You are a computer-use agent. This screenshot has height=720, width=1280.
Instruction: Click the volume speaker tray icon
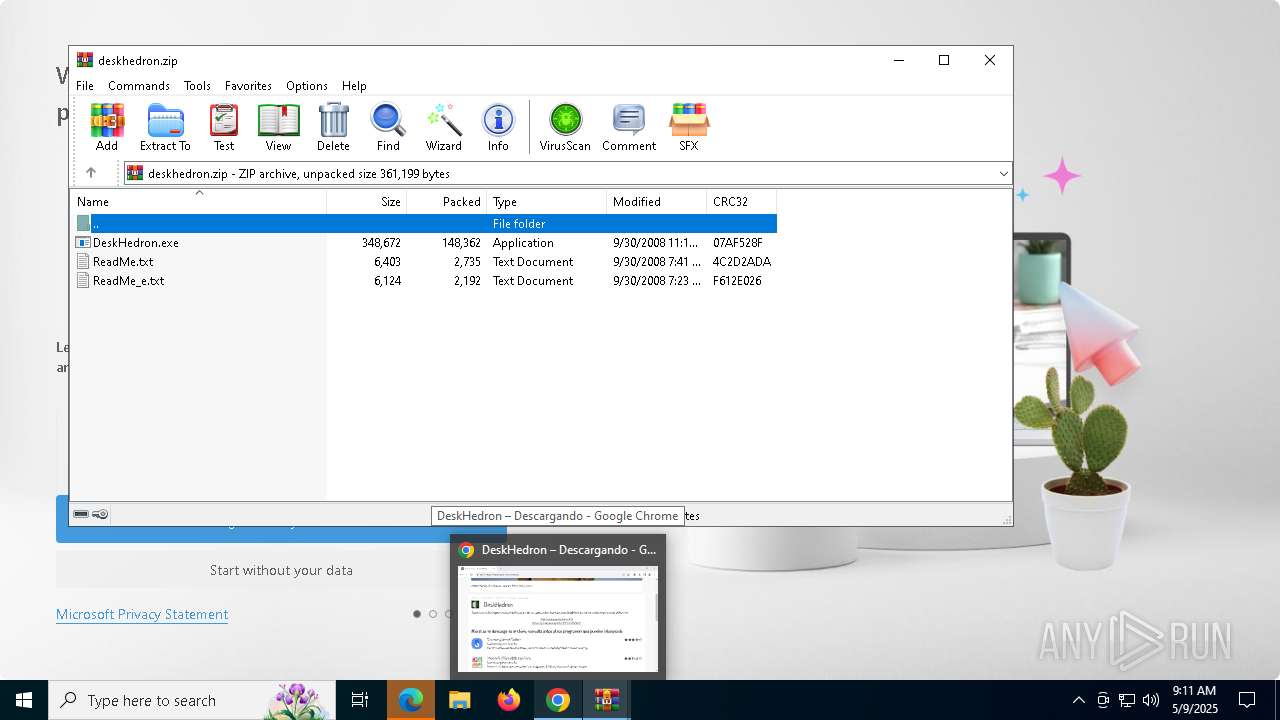pyautogui.click(x=1151, y=700)
